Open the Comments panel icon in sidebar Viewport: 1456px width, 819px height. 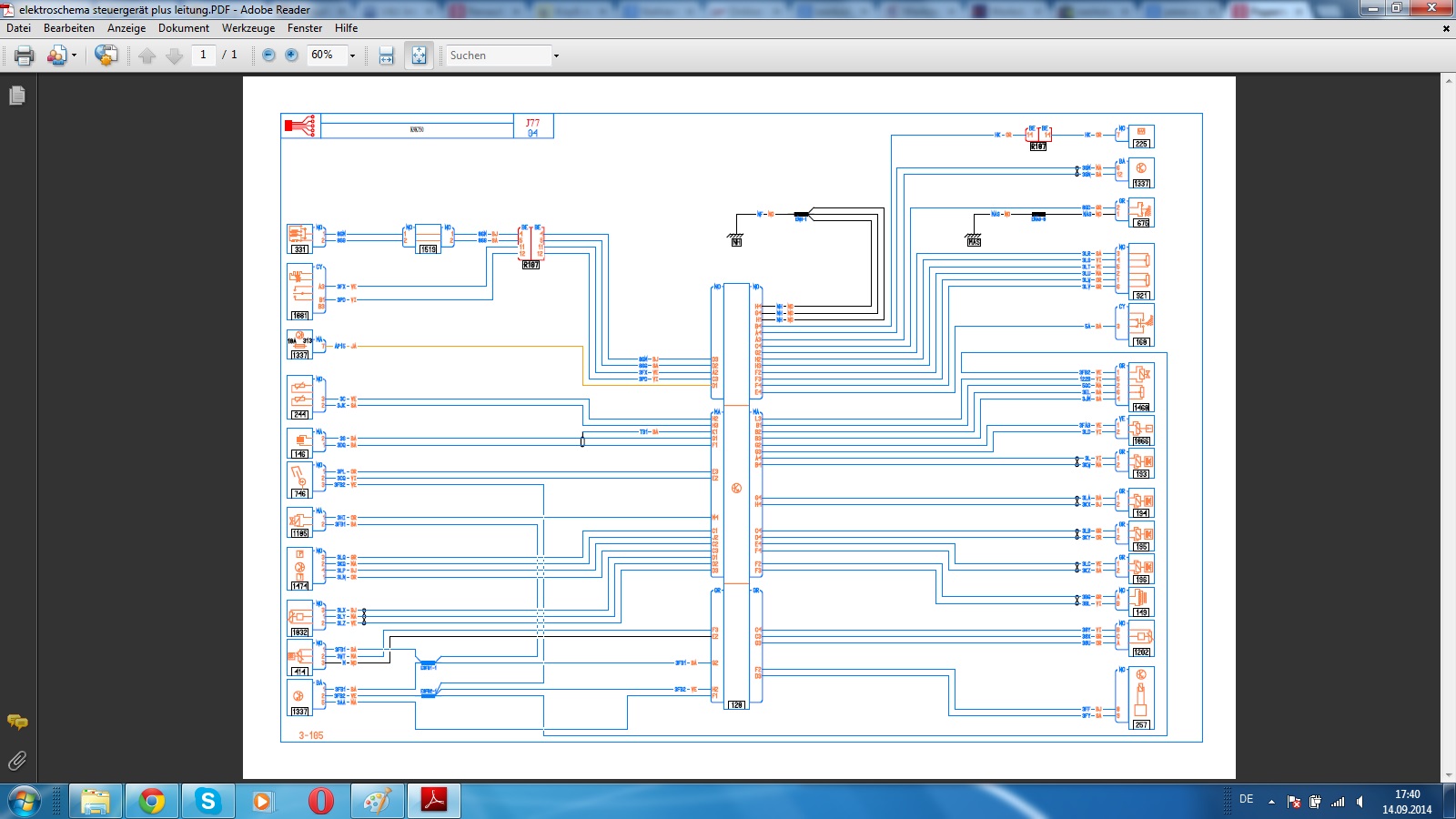coord(17,722)
